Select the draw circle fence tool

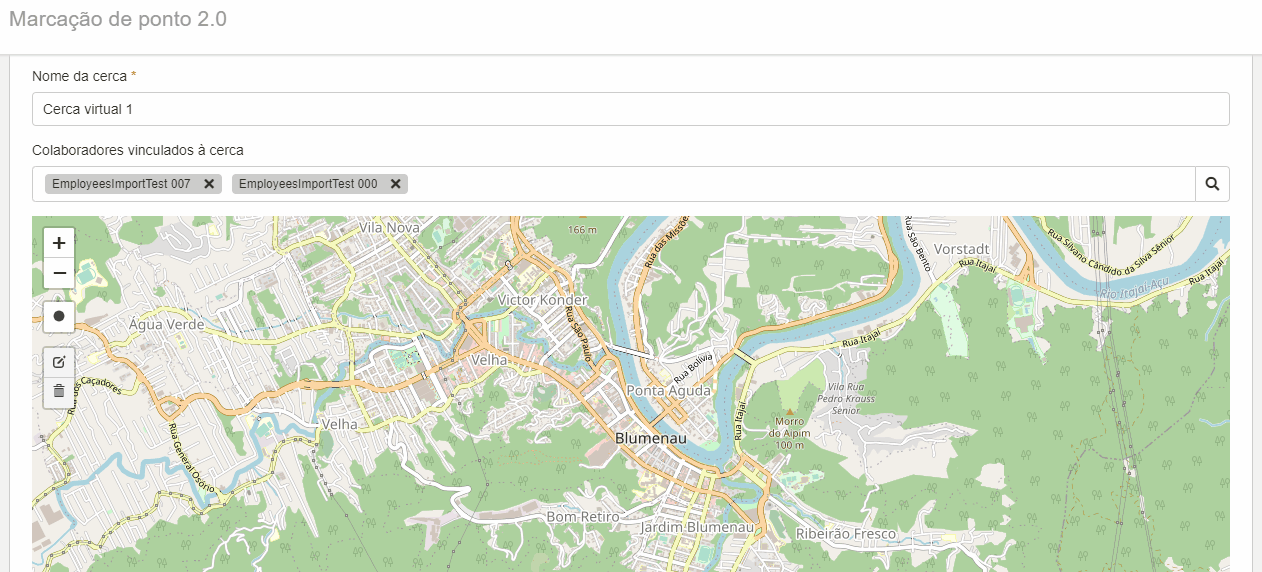59,316
